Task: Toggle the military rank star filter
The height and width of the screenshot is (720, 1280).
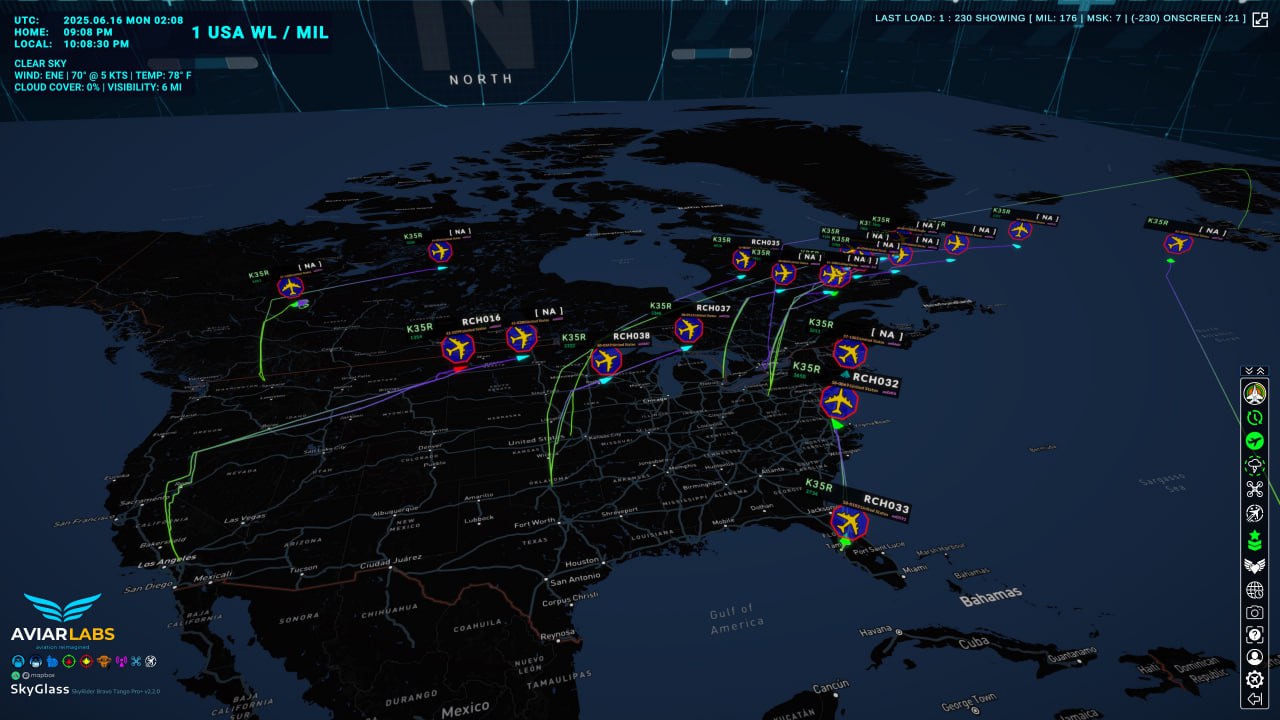Action: 1254,540
